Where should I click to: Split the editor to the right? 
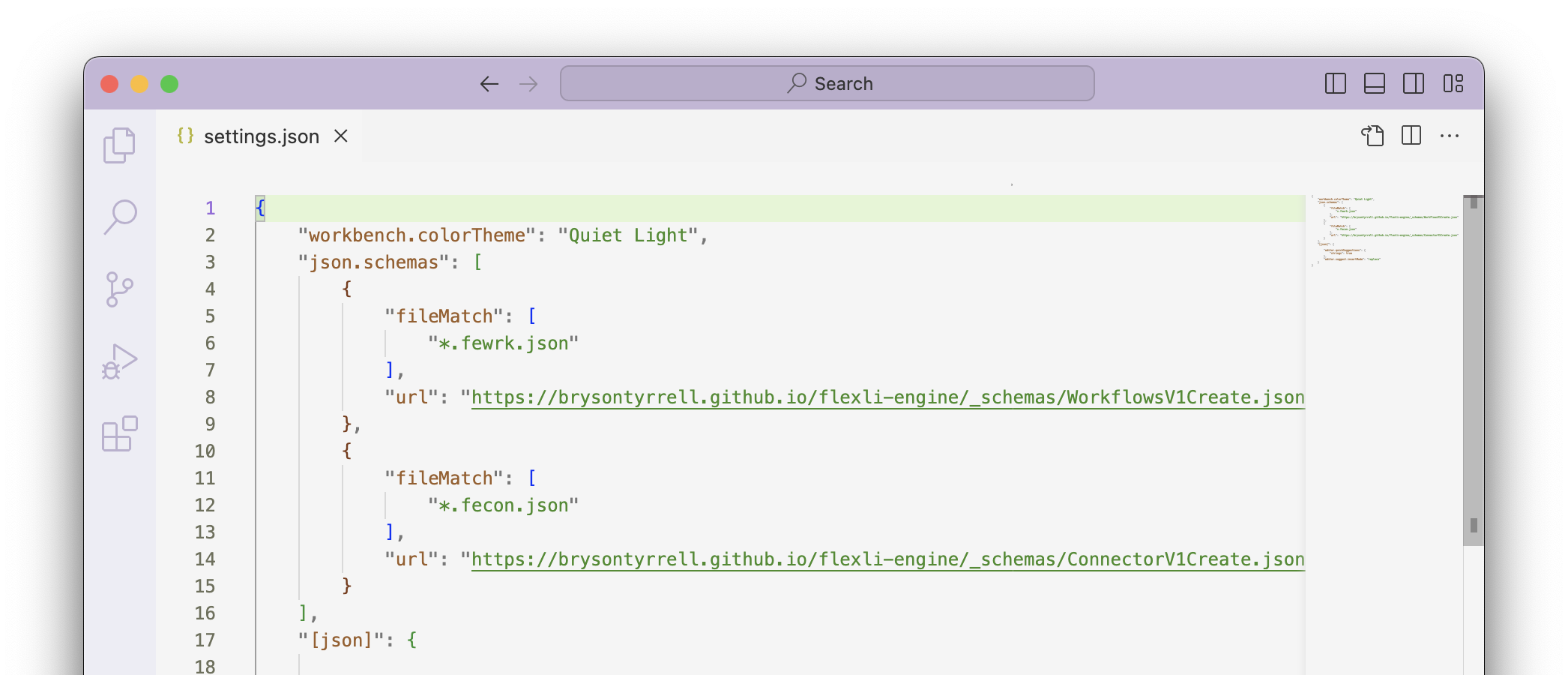(x=1411, y=136)
